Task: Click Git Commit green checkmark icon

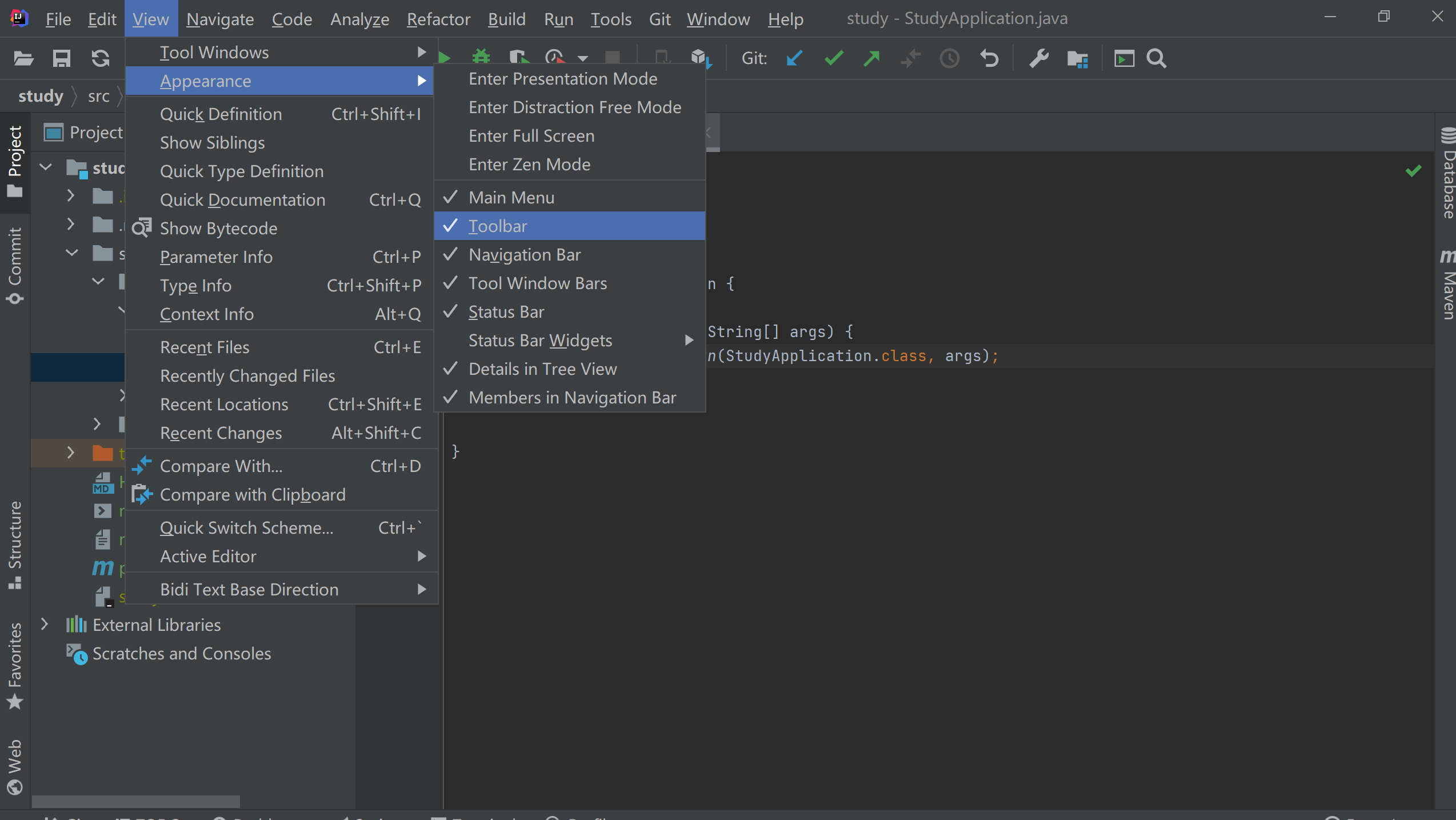Action: tap(834, 58)
